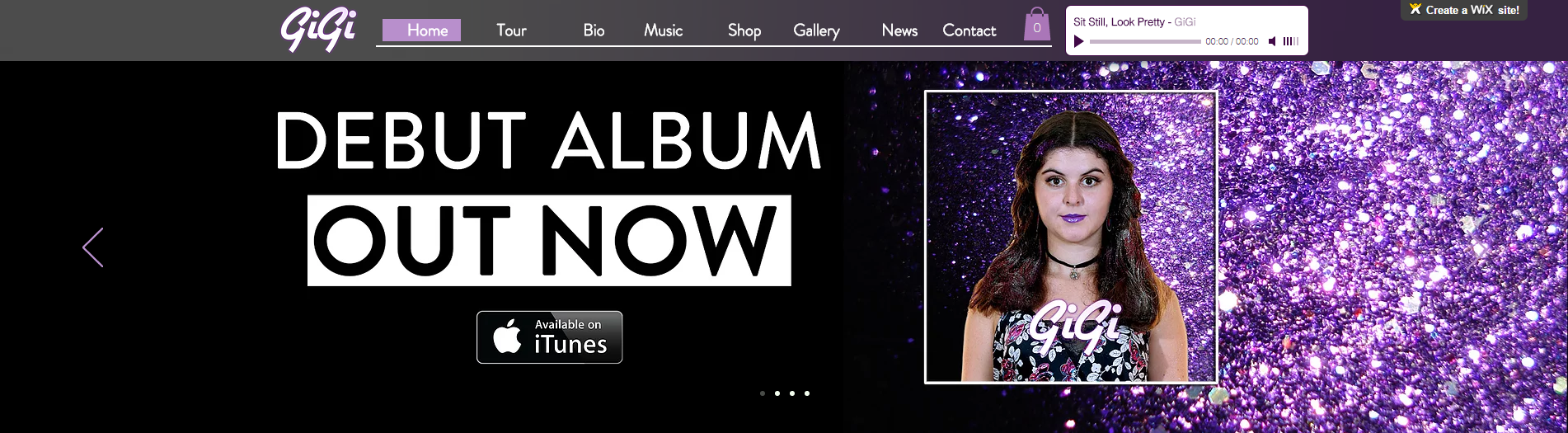Screen dimensions: 1568x433
Task: Open the Contact page
Action: click(969, 31)
